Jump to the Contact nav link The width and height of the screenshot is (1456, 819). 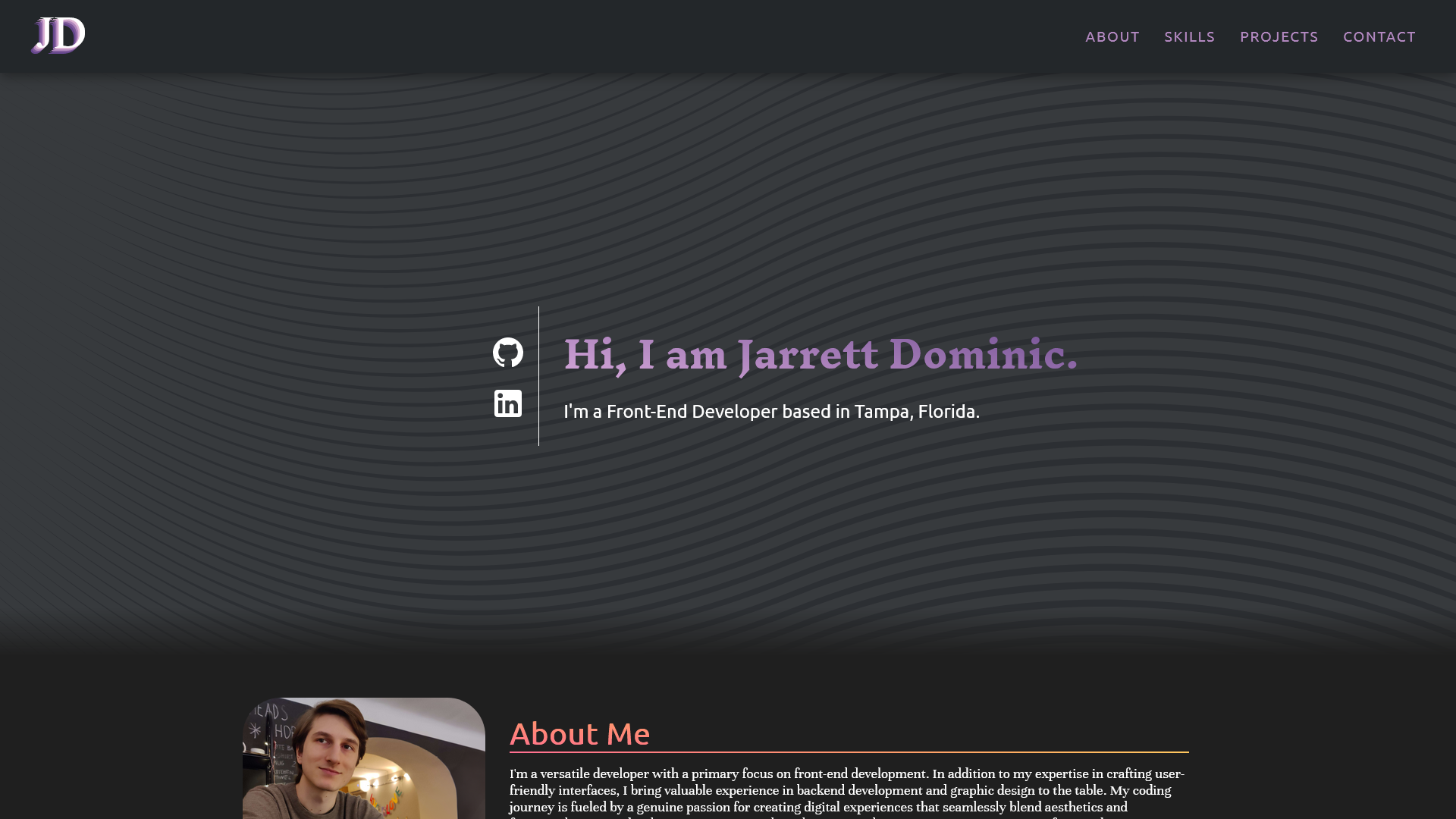coord(1379,36)
